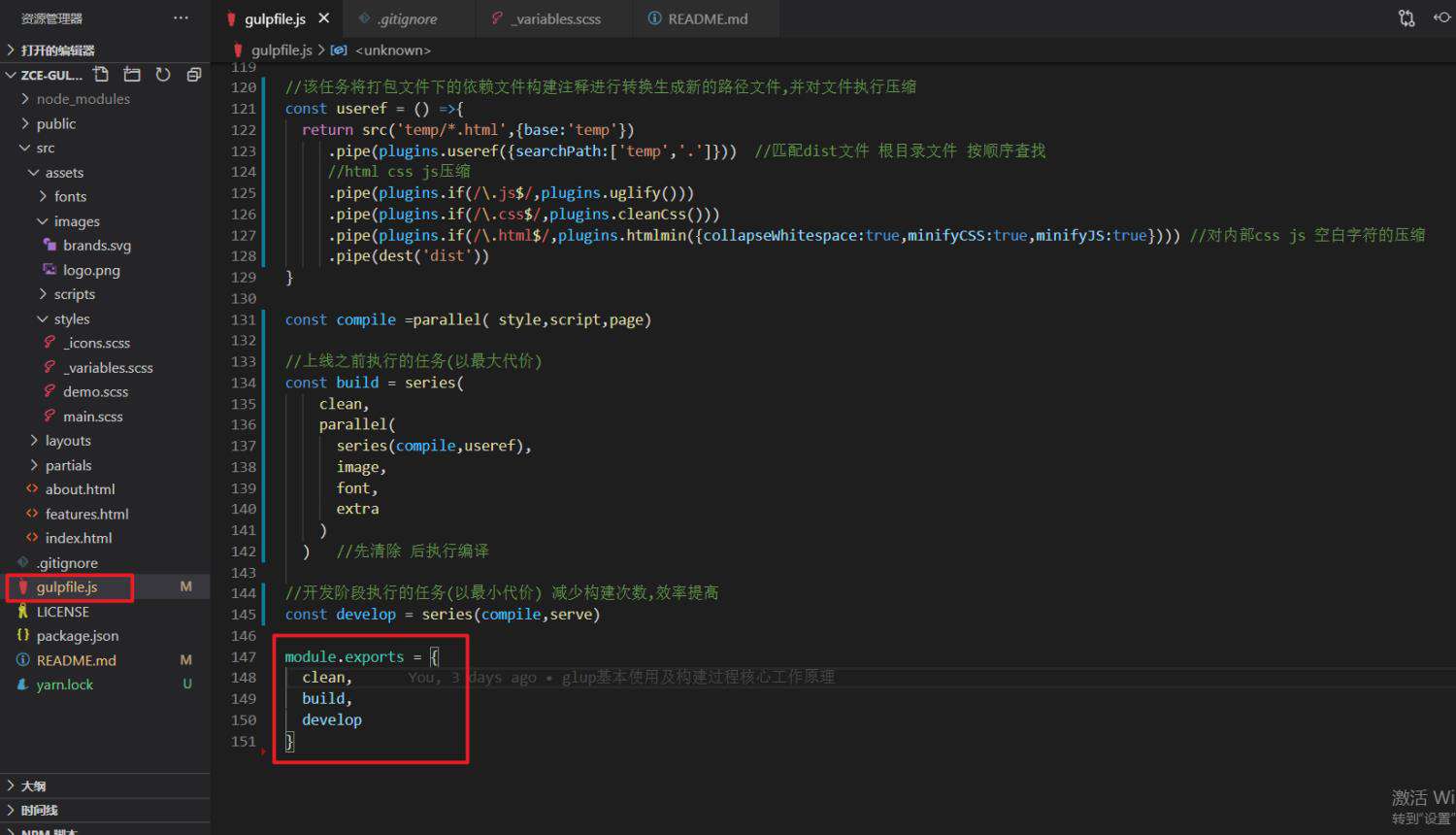Screen dimensions: 1456x835
Task: Click 'const build = series(' line
Action: click(x=375, y=383)
